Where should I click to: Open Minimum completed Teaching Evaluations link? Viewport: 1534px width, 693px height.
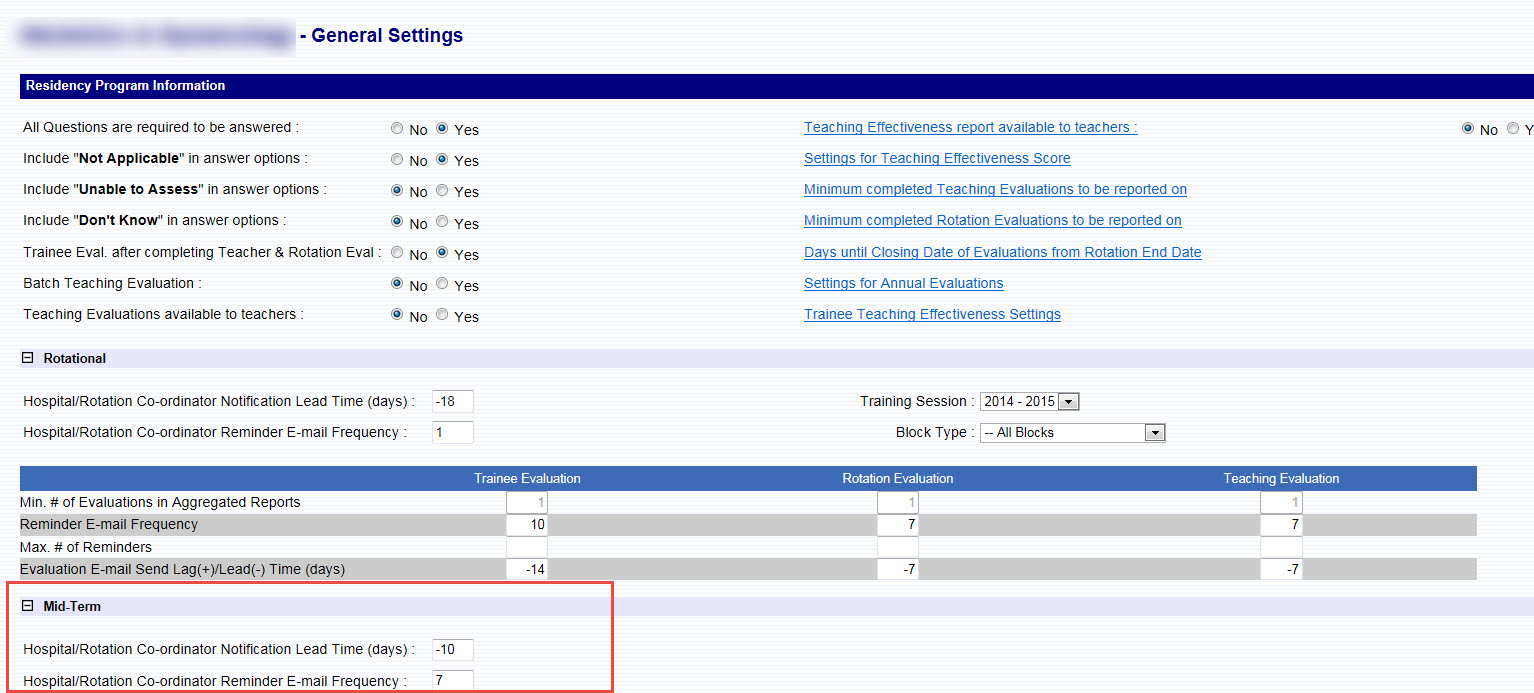pyautogui.click(x=995, y=190)
